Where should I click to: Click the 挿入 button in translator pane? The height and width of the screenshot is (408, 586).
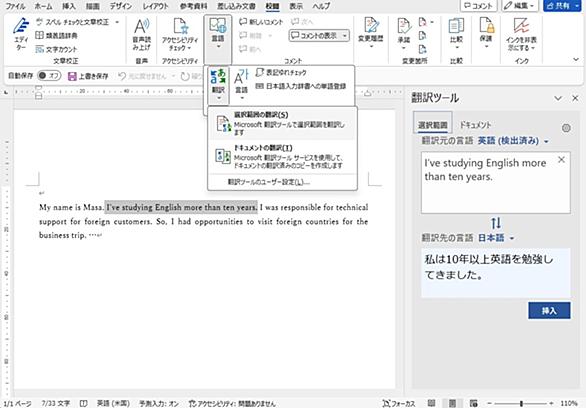point(549,310)
